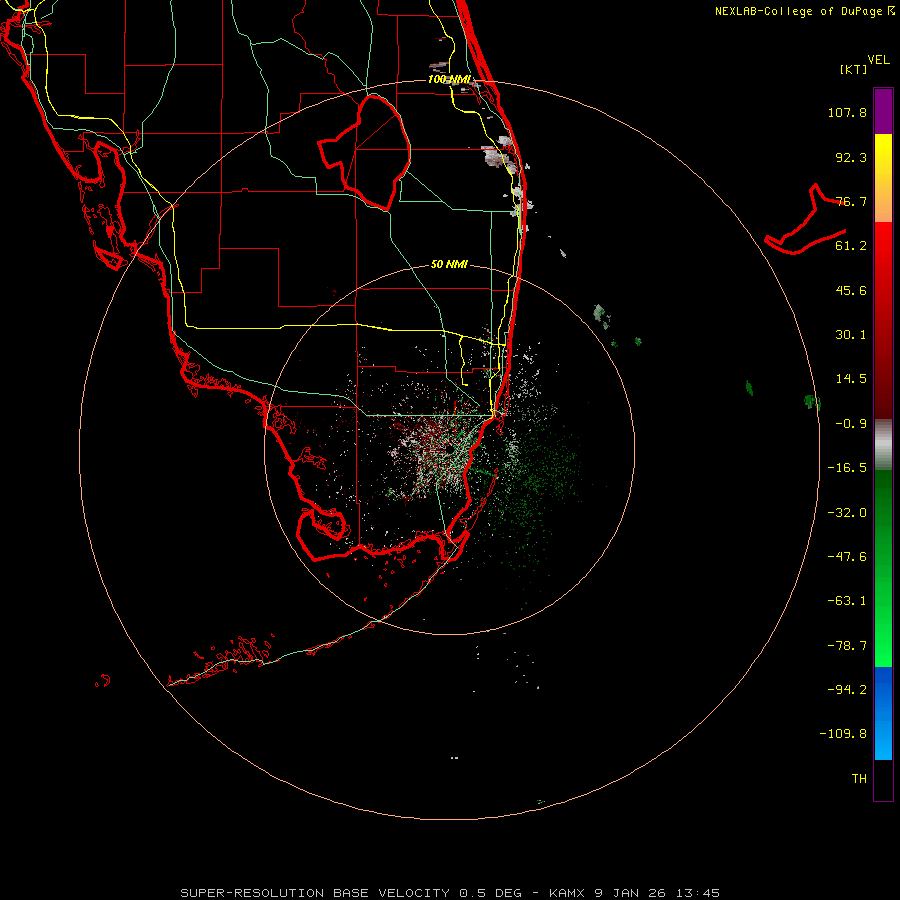The width and height of the screenshot is (900, 900).
Task: Click the 50 NMI range ring label
Action: 449,264
